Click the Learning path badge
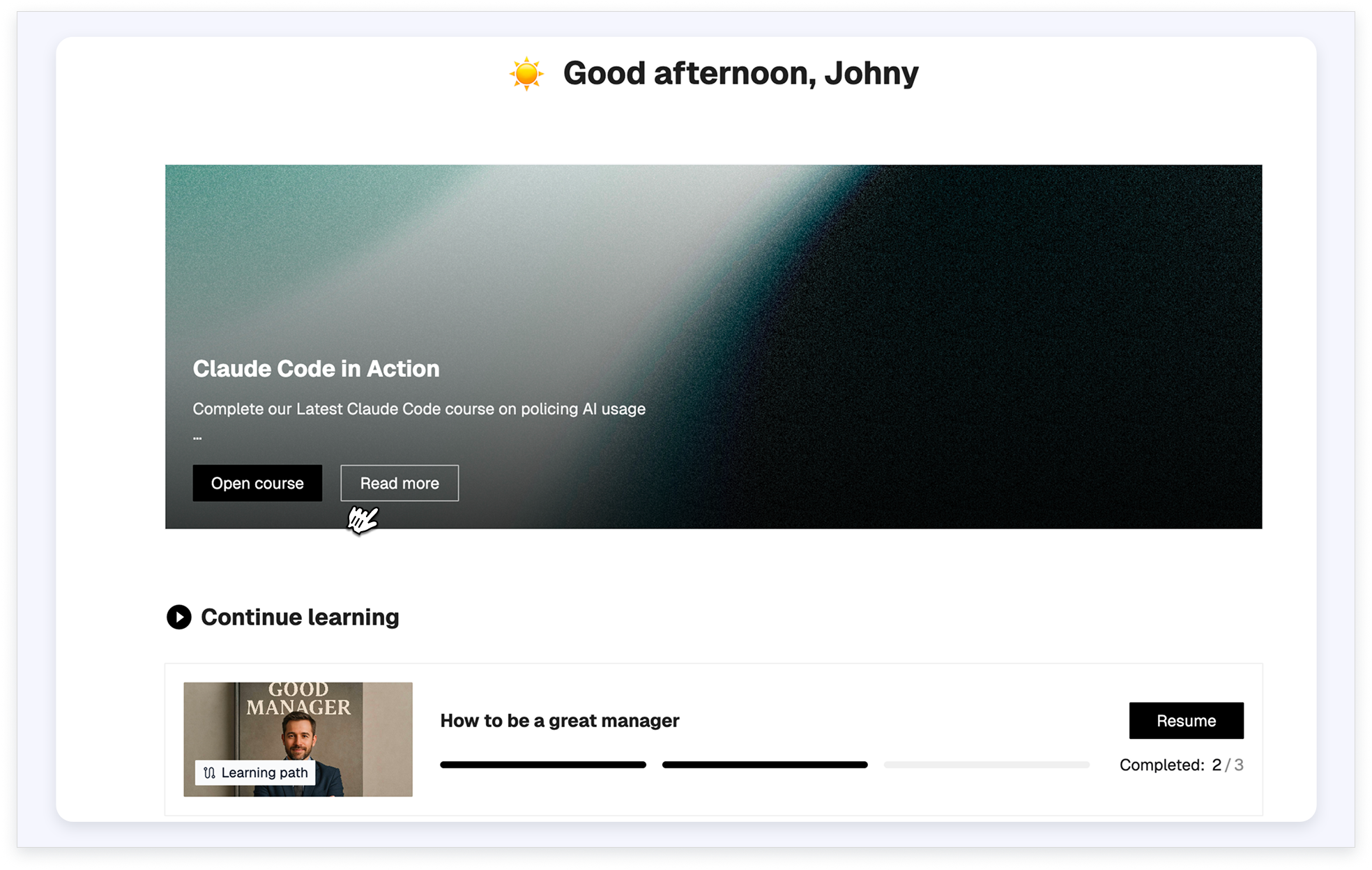 pyautogui.click(x=255, y=772)
